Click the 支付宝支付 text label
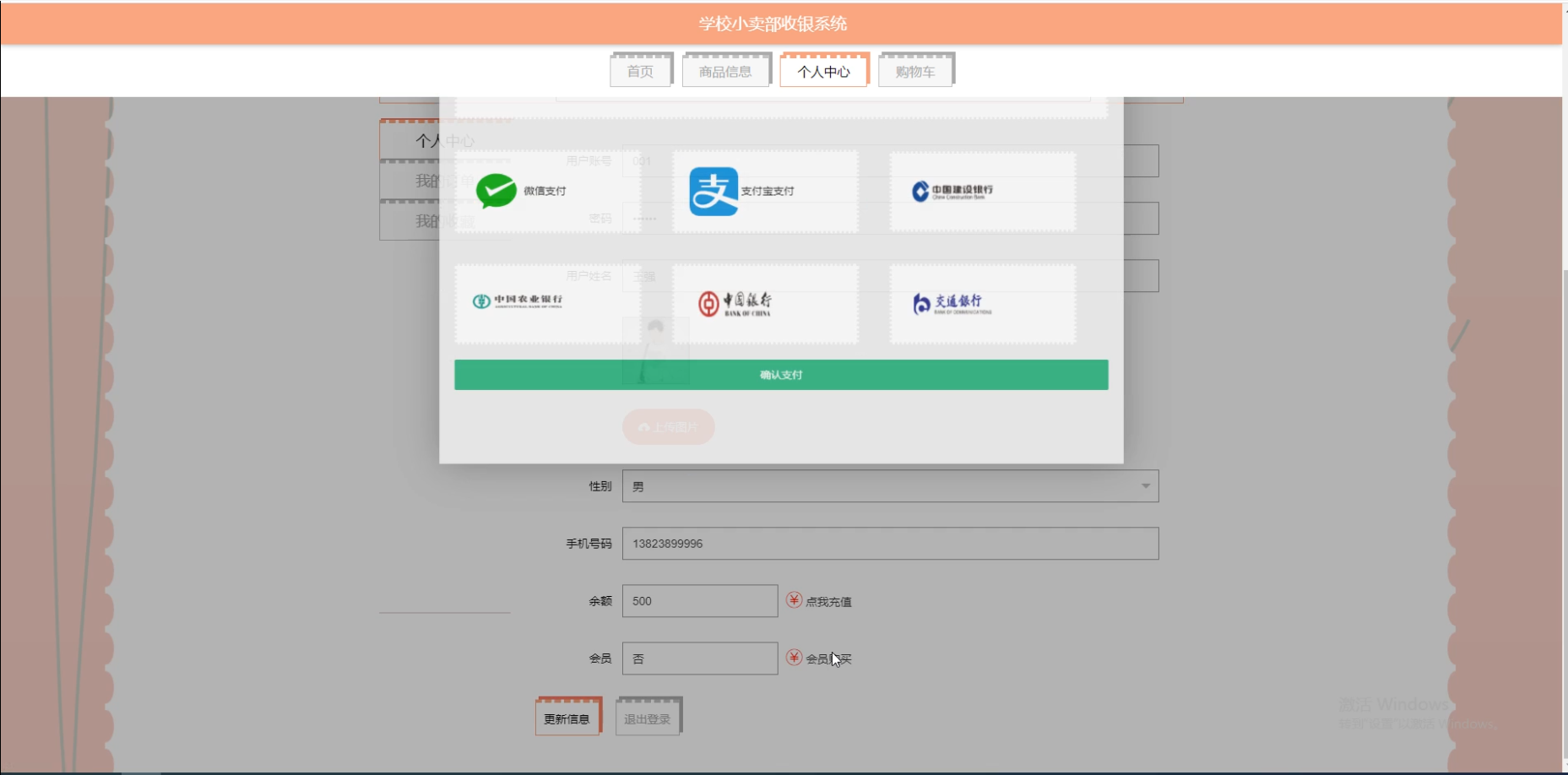The width and height of the screenshot is (1568, 775). point(768,192)
